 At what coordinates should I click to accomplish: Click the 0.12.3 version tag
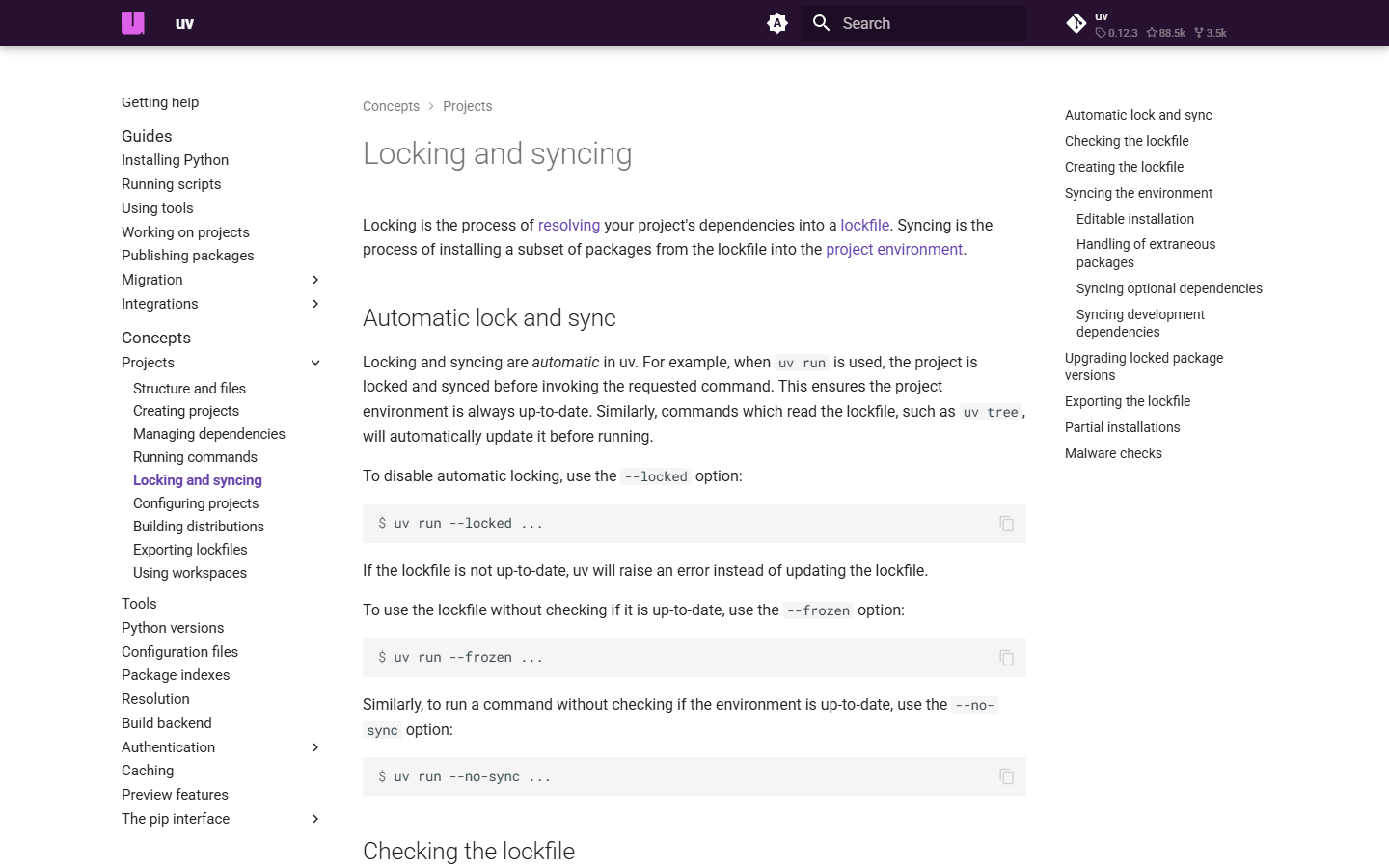[1117, 33]
